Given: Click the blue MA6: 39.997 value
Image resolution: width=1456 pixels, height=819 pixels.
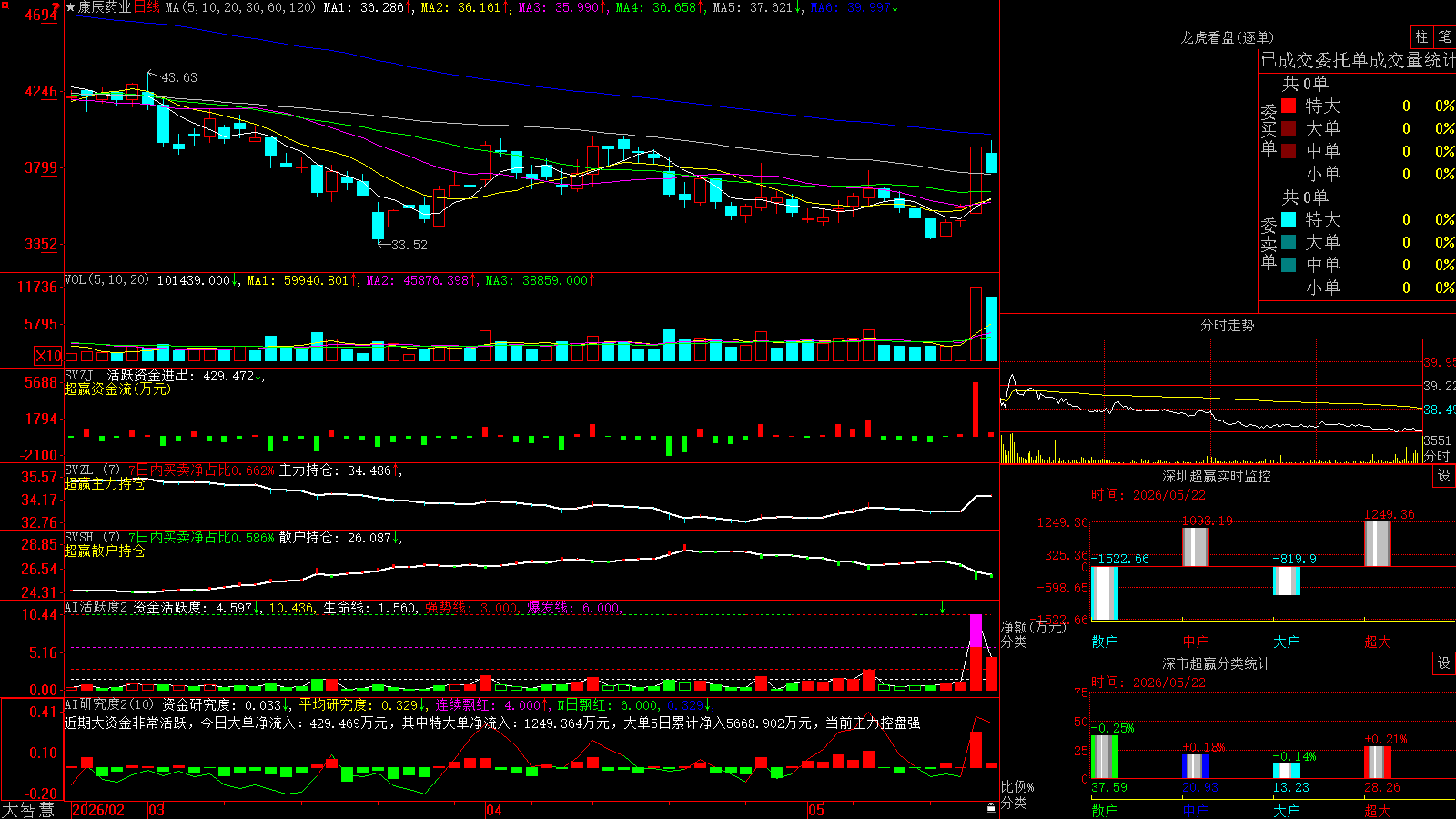Looking at the screenshot, I should click(x=850, y=7).
